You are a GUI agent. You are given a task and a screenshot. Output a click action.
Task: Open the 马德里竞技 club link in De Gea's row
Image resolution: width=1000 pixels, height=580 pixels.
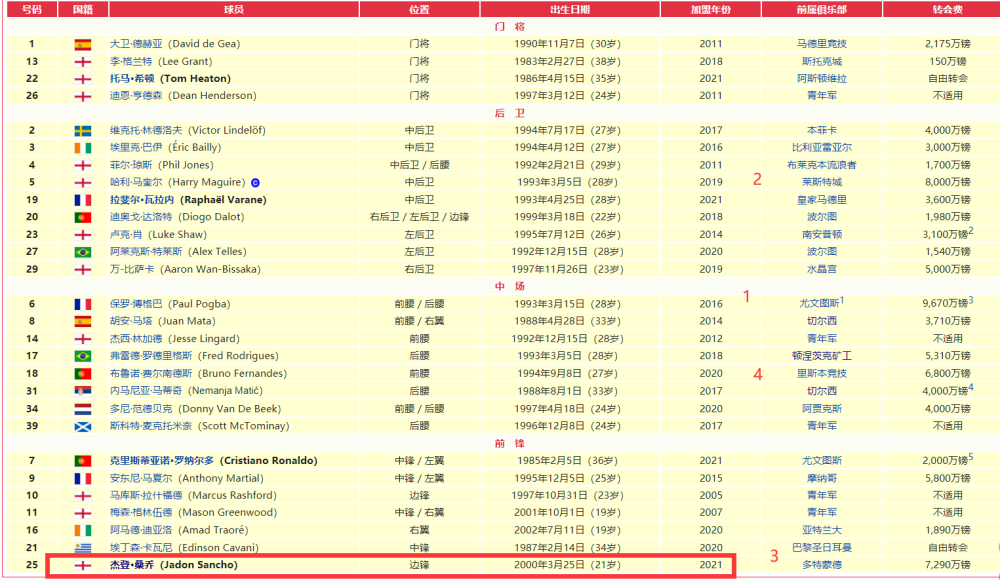(x=821, y=44)
